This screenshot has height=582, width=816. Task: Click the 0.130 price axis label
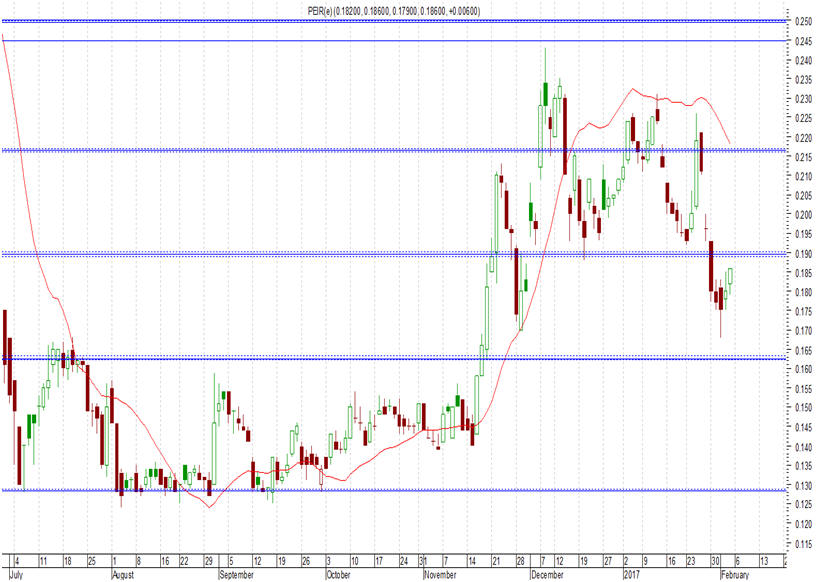click(x=804, y=486)
